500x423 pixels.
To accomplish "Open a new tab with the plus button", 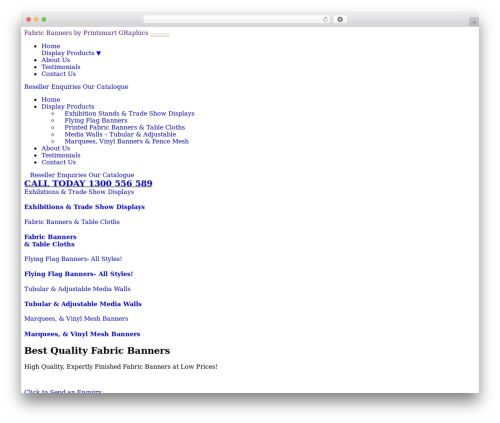I will [x=474, y=22].
